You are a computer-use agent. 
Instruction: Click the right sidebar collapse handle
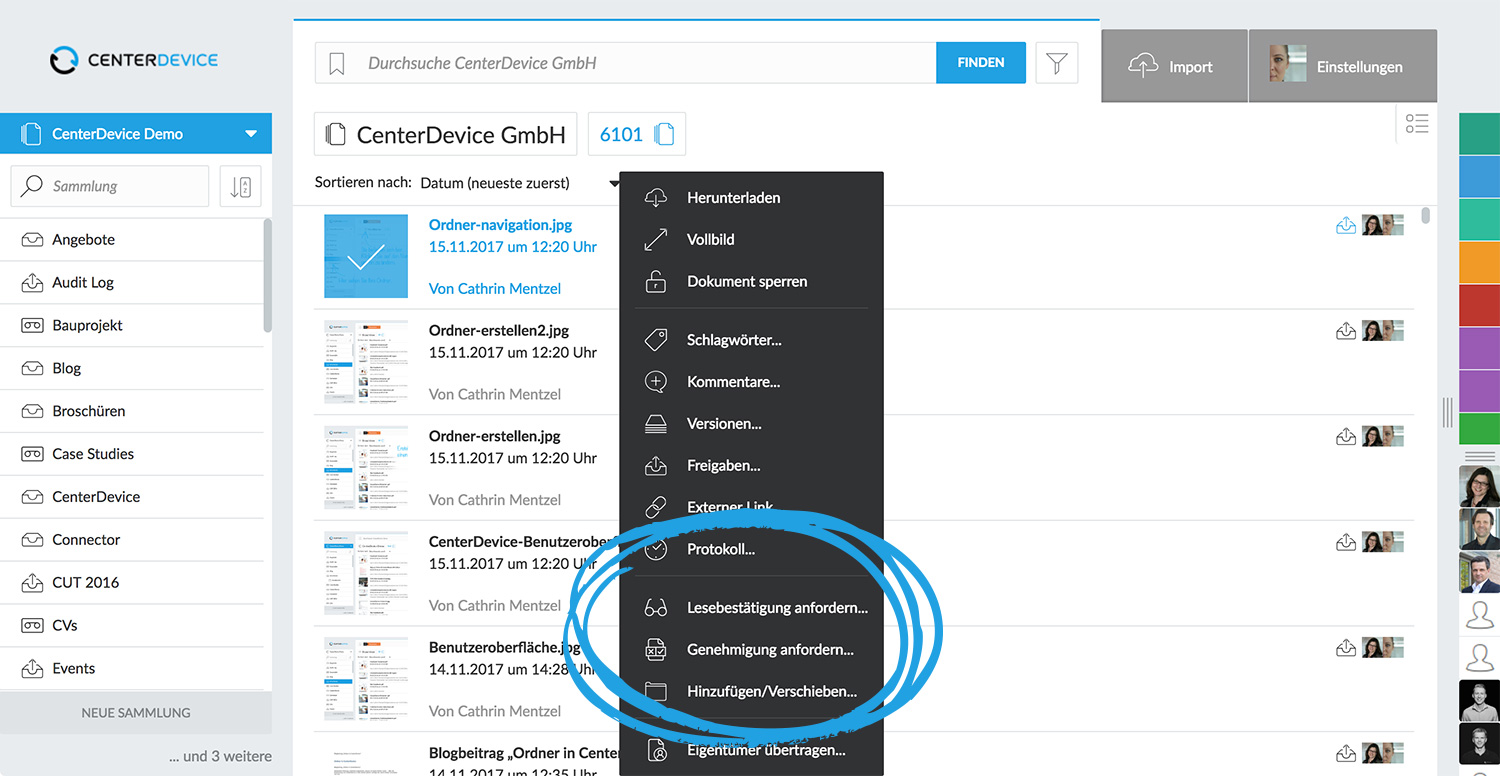(1447, 411)
